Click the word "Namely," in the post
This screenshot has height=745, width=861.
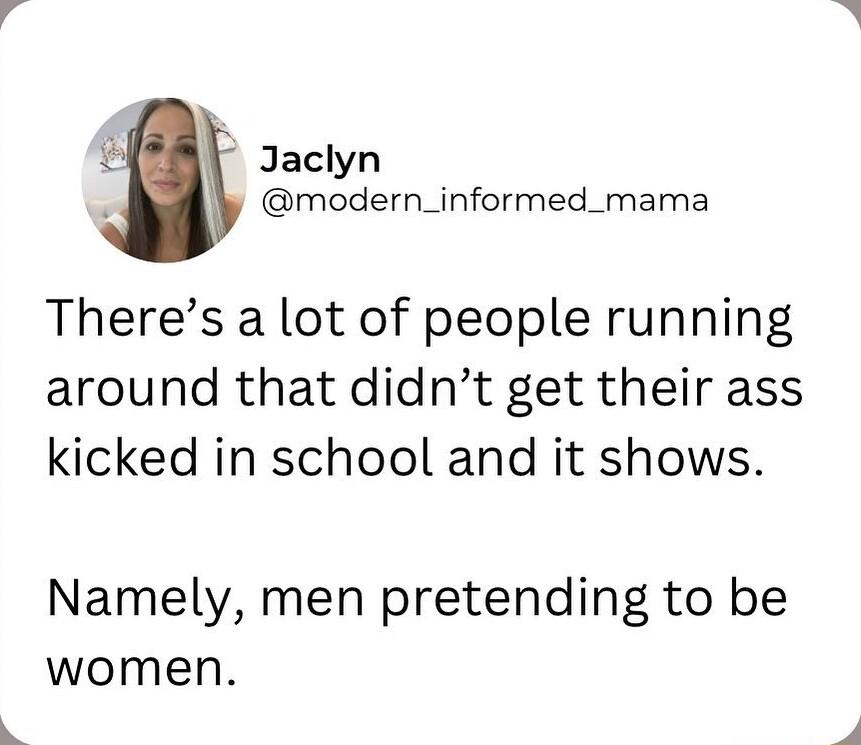point(138,598)
